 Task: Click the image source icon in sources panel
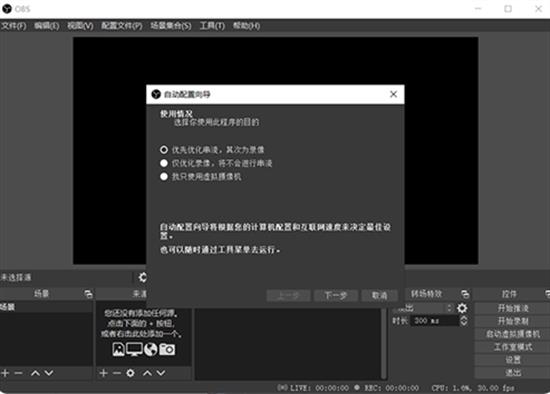click(x=119, y=349)
